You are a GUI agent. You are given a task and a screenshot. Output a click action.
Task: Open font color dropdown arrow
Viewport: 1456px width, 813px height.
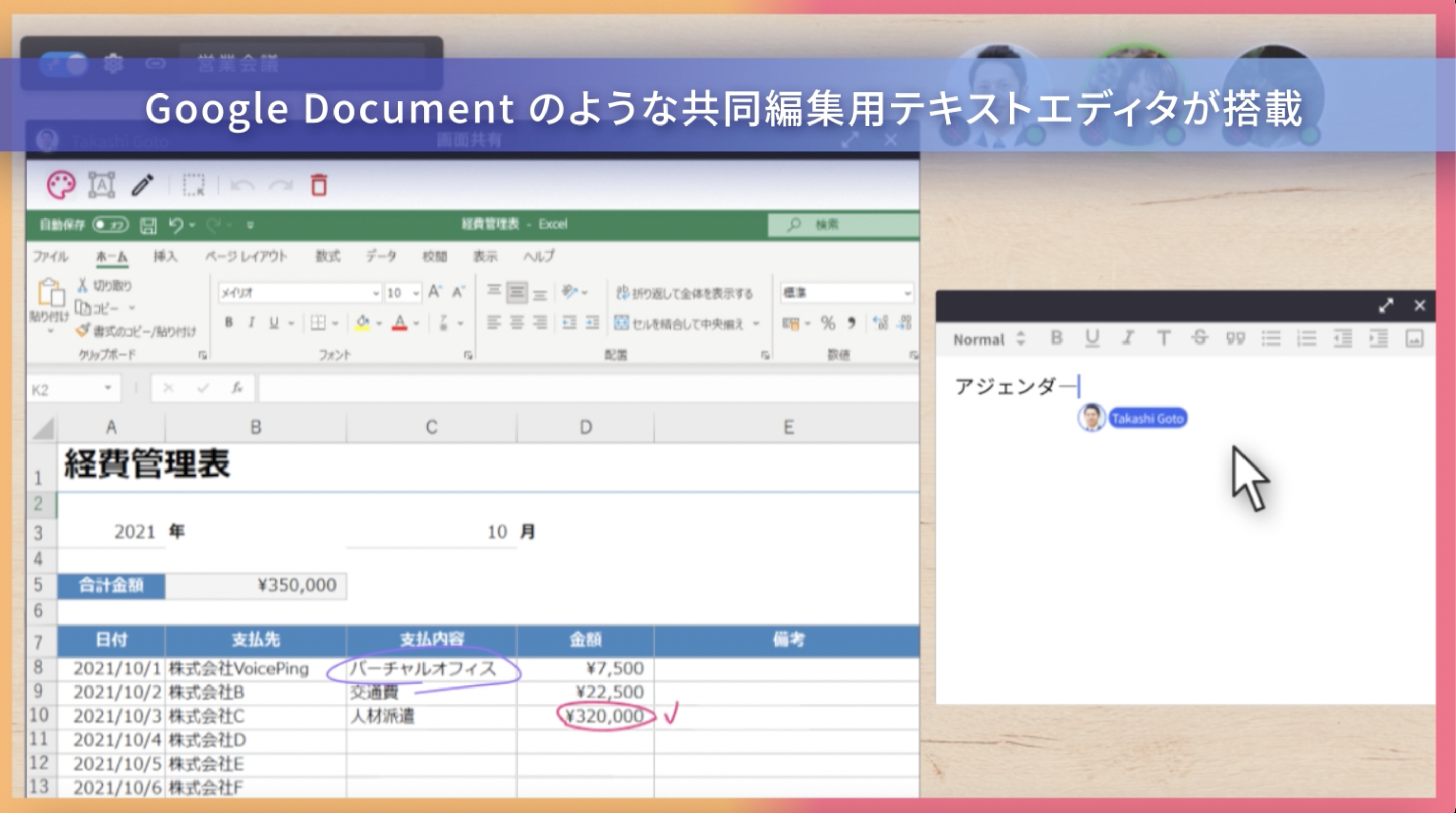coord(416,323)
